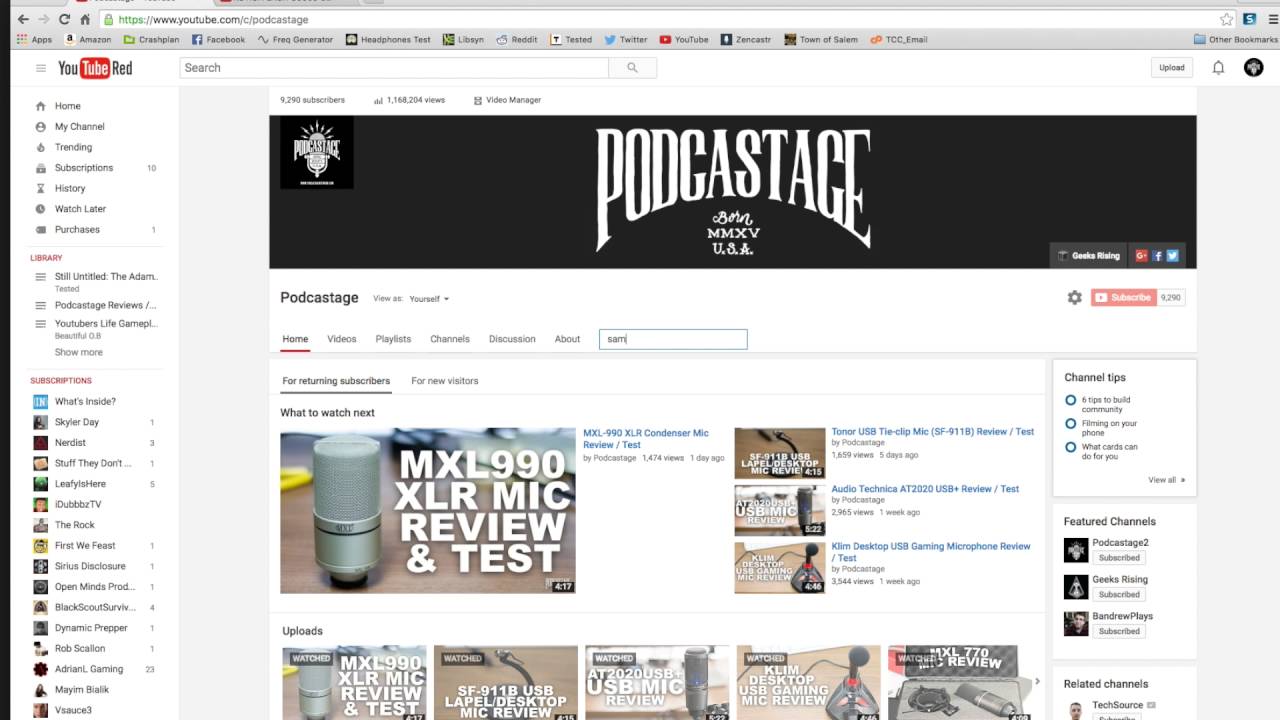Image resolution: width=1280 pixels, height=720 pixels.
Task: Click the Google+ icon on banner
Action: coord(1141,255)
